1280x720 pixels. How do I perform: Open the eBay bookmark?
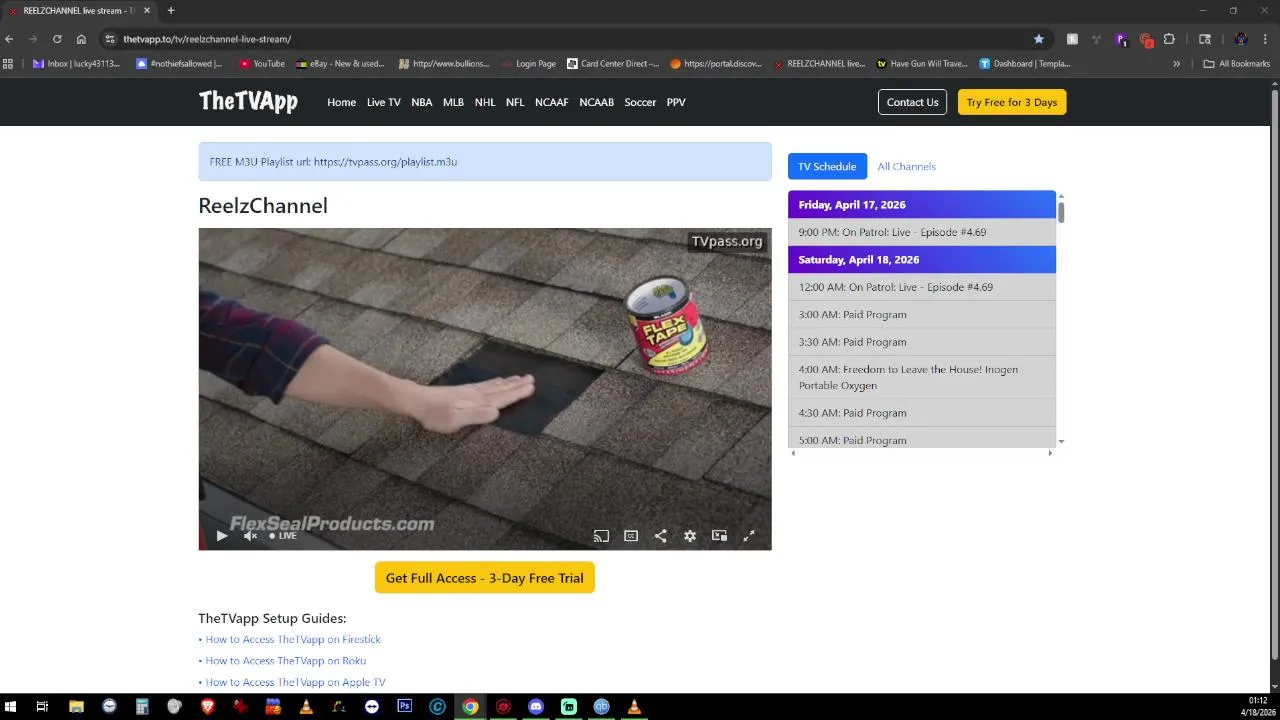point(340,64)
